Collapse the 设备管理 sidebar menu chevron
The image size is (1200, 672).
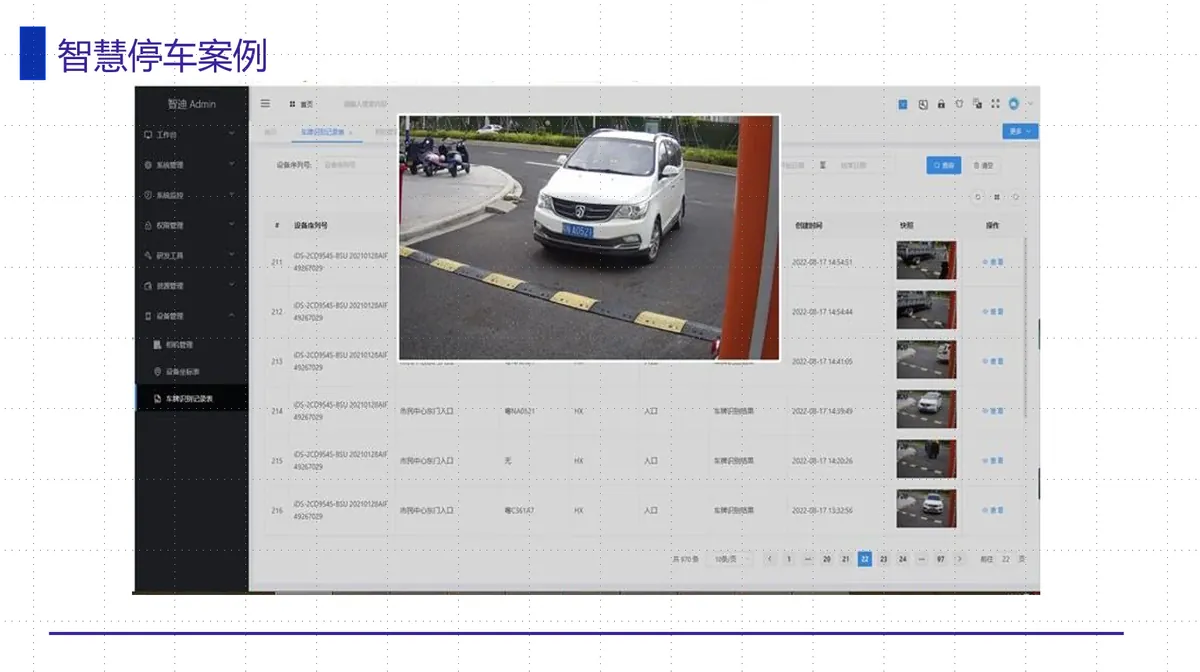click(x=231, y=315)
